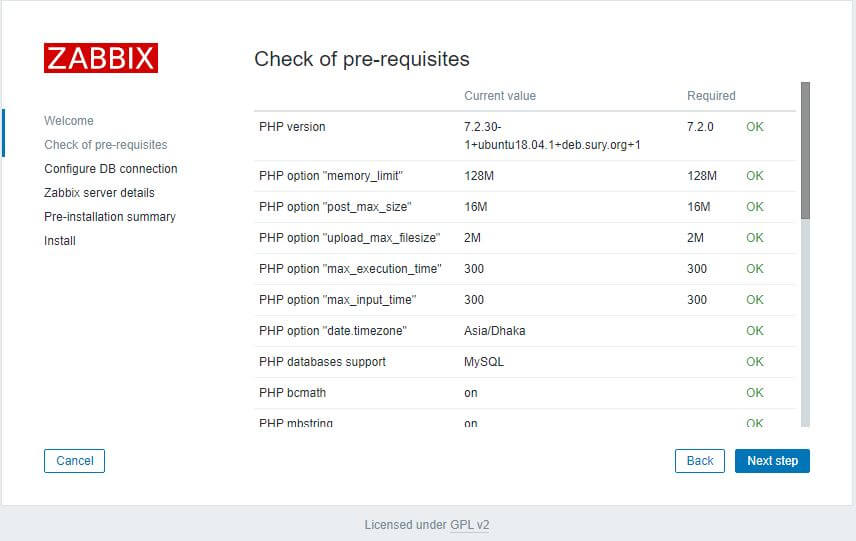Click the Required column header
This screenshot has width=856, height=541.
coord(711,96)
